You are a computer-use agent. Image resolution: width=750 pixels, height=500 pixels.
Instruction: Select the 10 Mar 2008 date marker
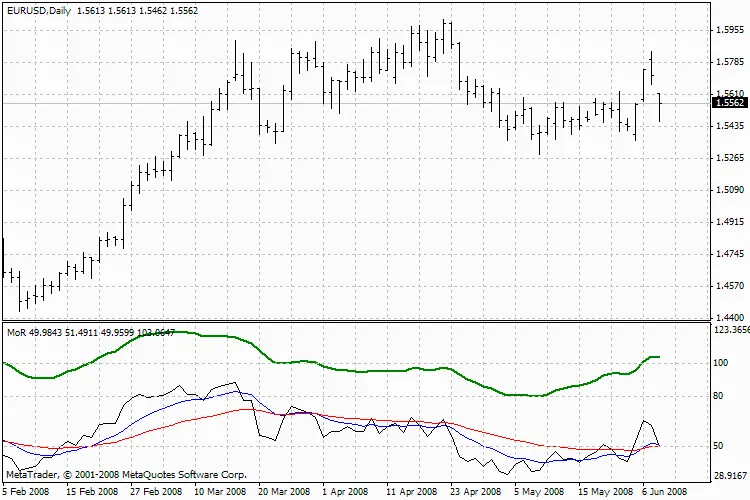pos(220,492)
